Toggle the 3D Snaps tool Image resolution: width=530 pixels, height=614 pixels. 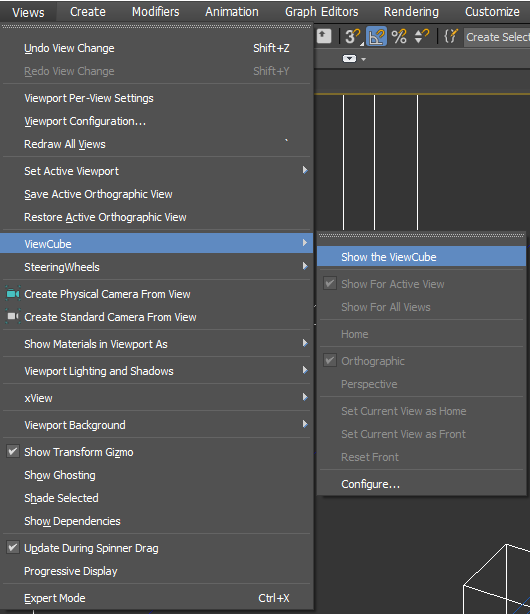pos(353,37)
